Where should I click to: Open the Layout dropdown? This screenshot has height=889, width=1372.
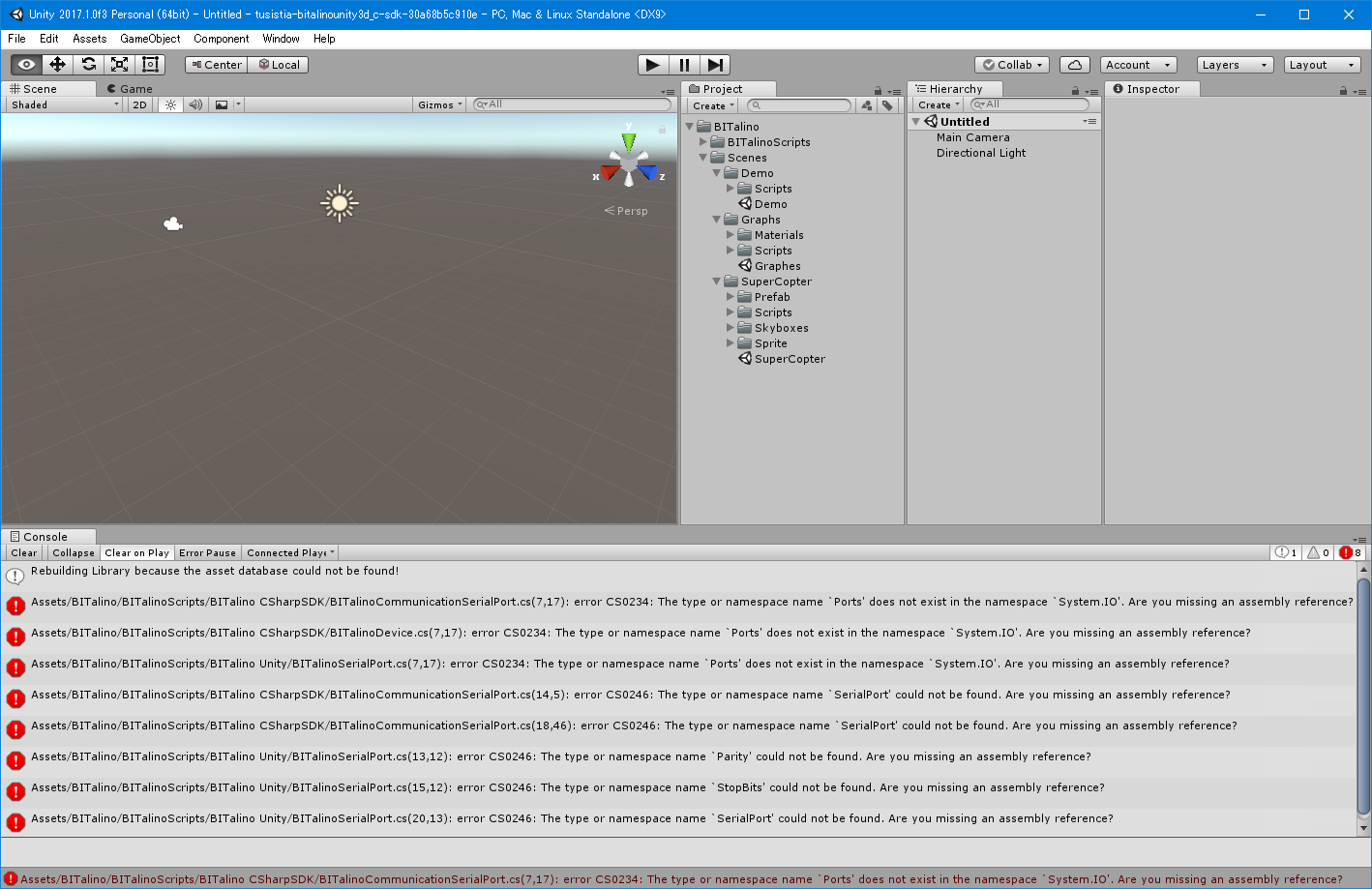pos(1322,65)
